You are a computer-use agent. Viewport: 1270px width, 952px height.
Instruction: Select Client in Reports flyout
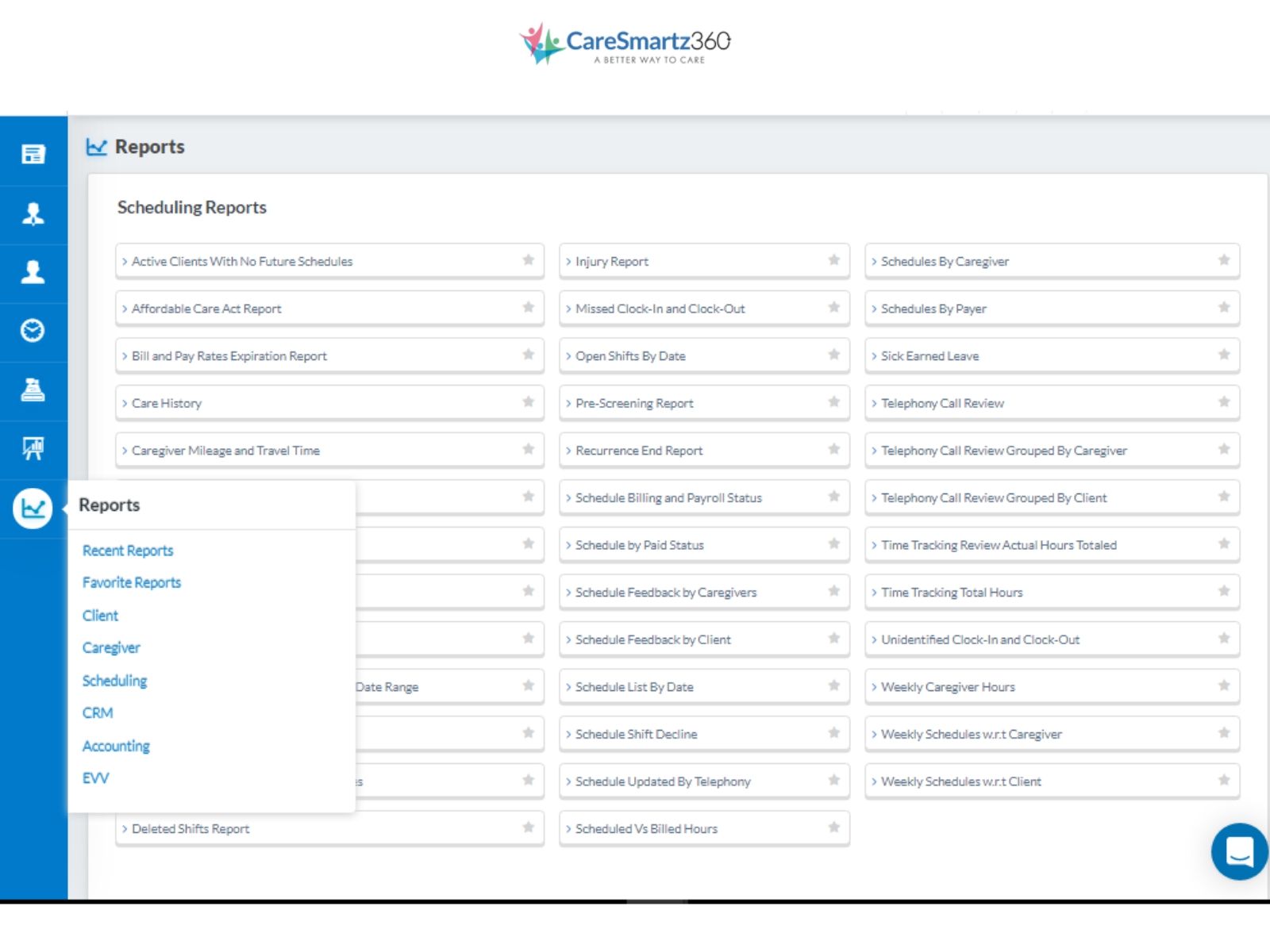tap(100, 616)
